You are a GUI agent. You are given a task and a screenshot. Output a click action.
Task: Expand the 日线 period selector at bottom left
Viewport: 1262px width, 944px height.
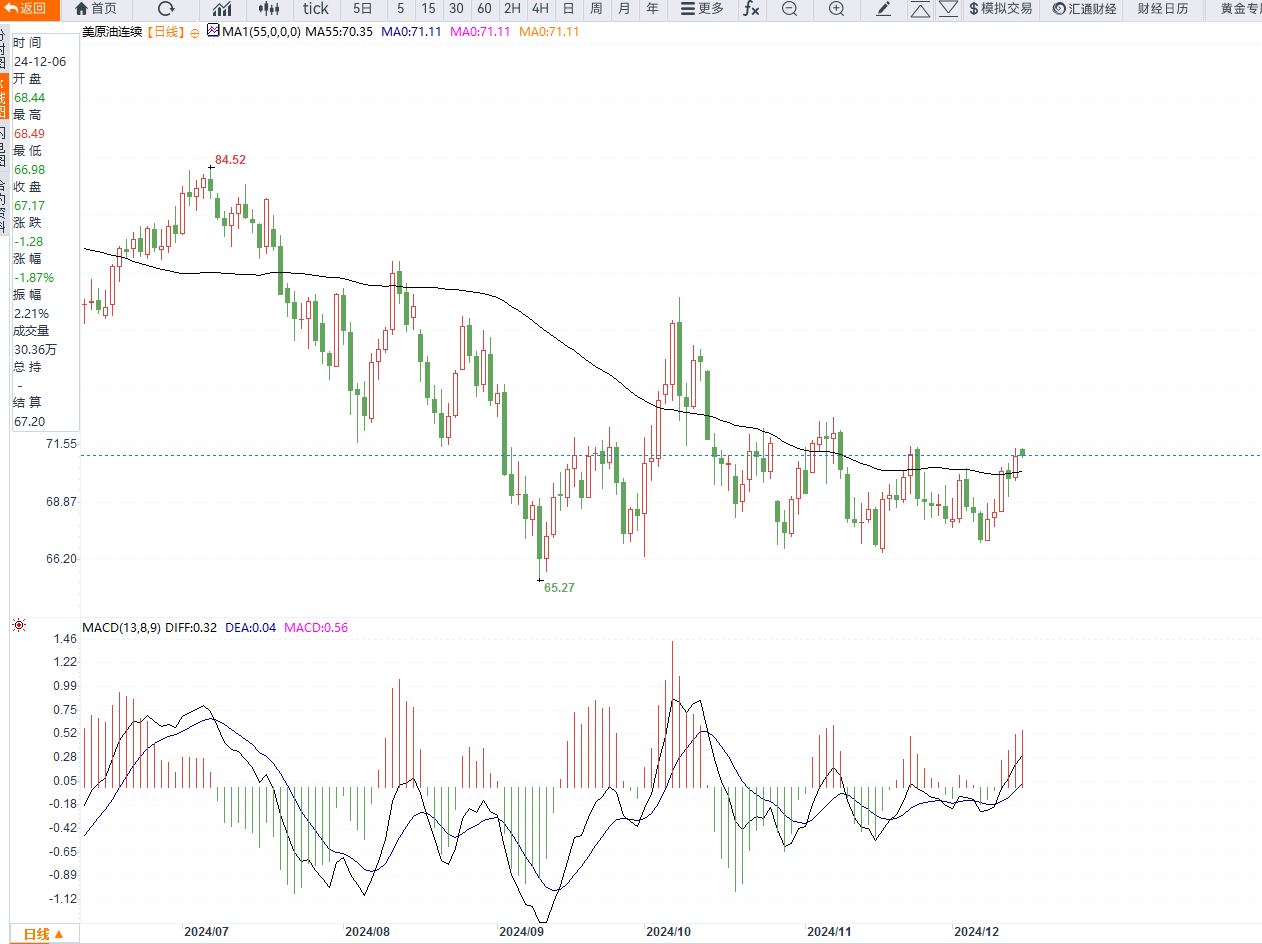point(44,934)
